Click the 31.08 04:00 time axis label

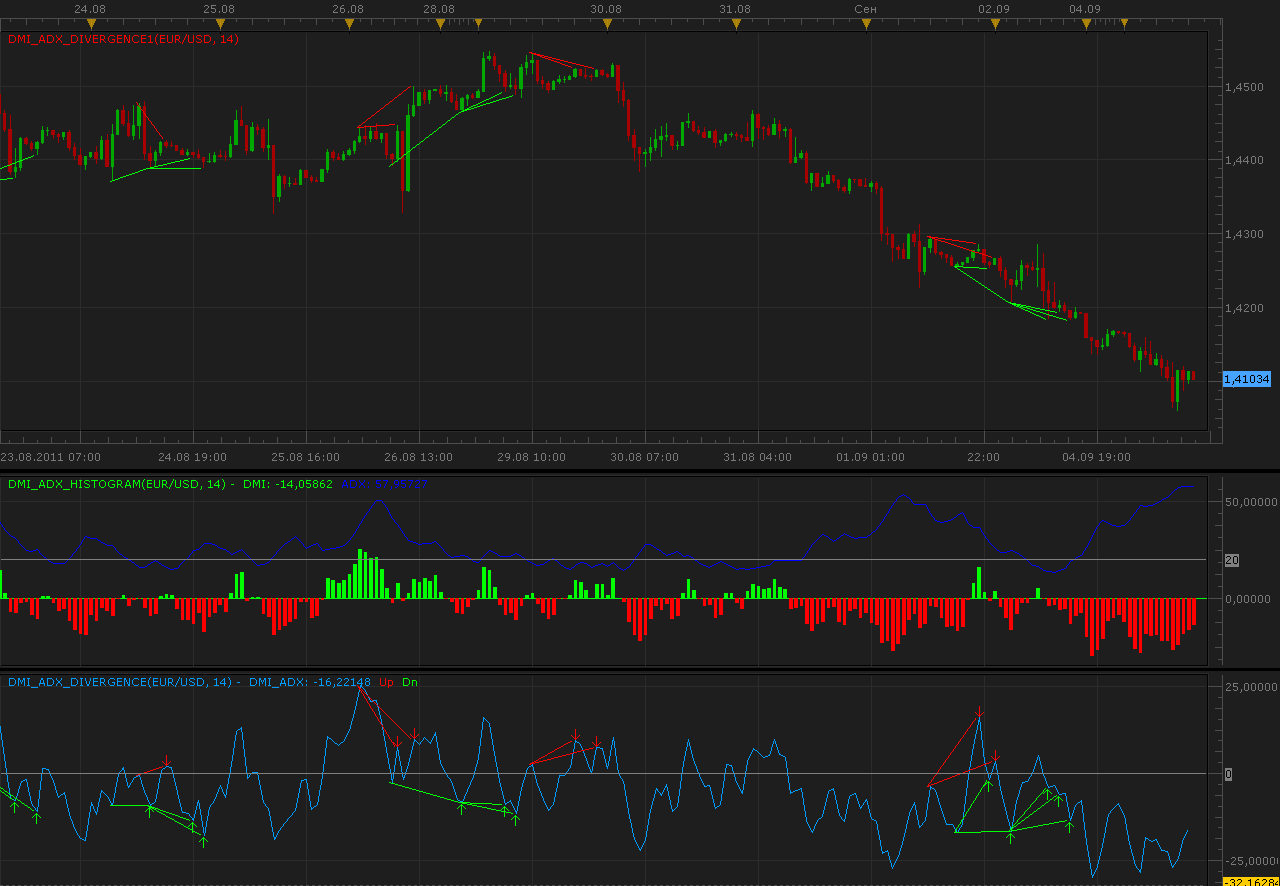click(758, 457)
